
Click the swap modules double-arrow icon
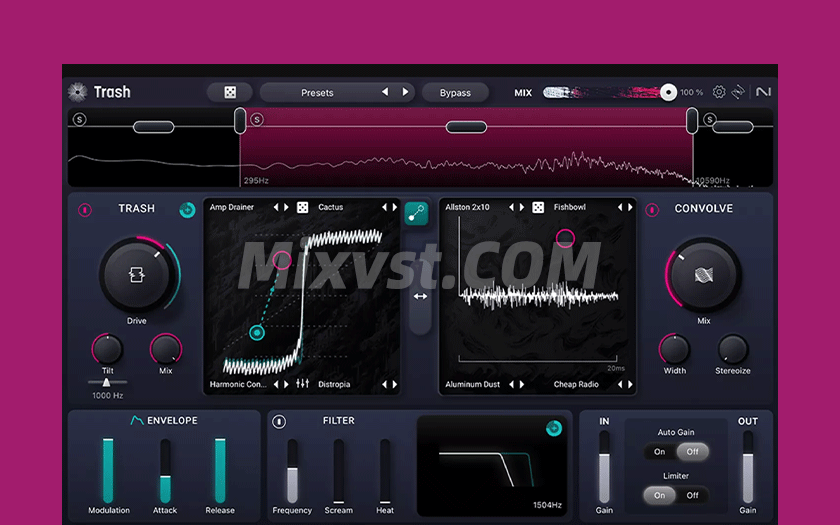coord(420,296)
